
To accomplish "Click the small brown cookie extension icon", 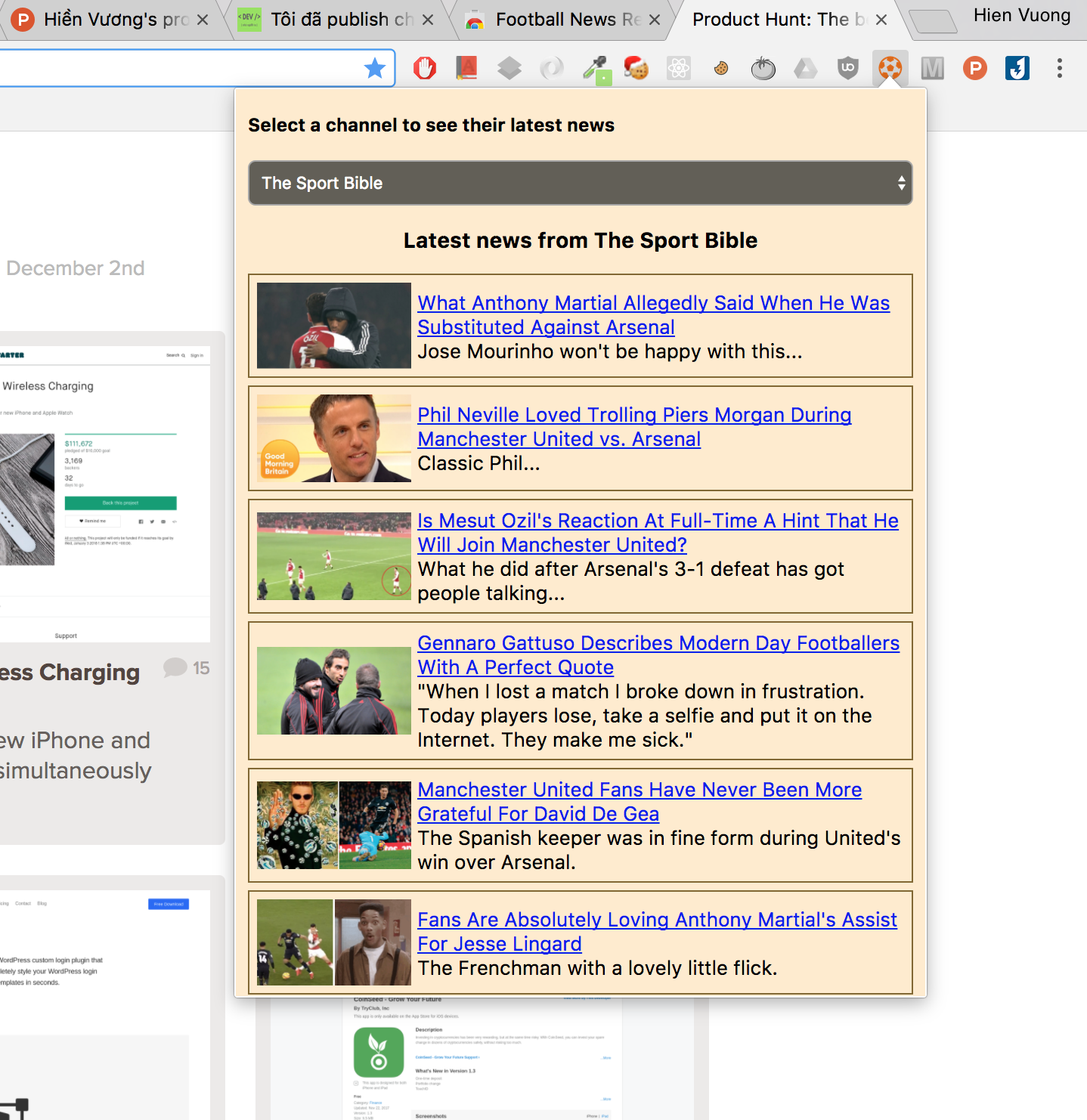I will pos(721,69).
